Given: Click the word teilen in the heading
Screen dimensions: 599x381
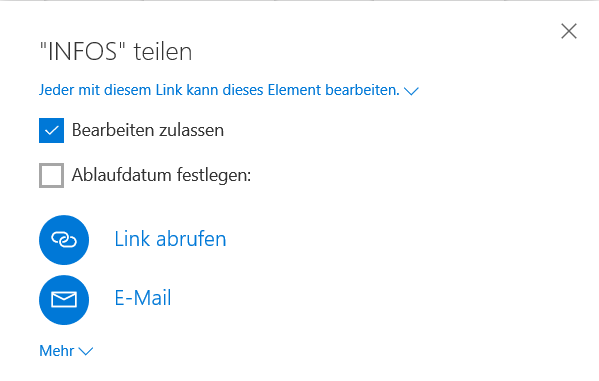Looking at the screenshot, I should [x=163, y=52].
